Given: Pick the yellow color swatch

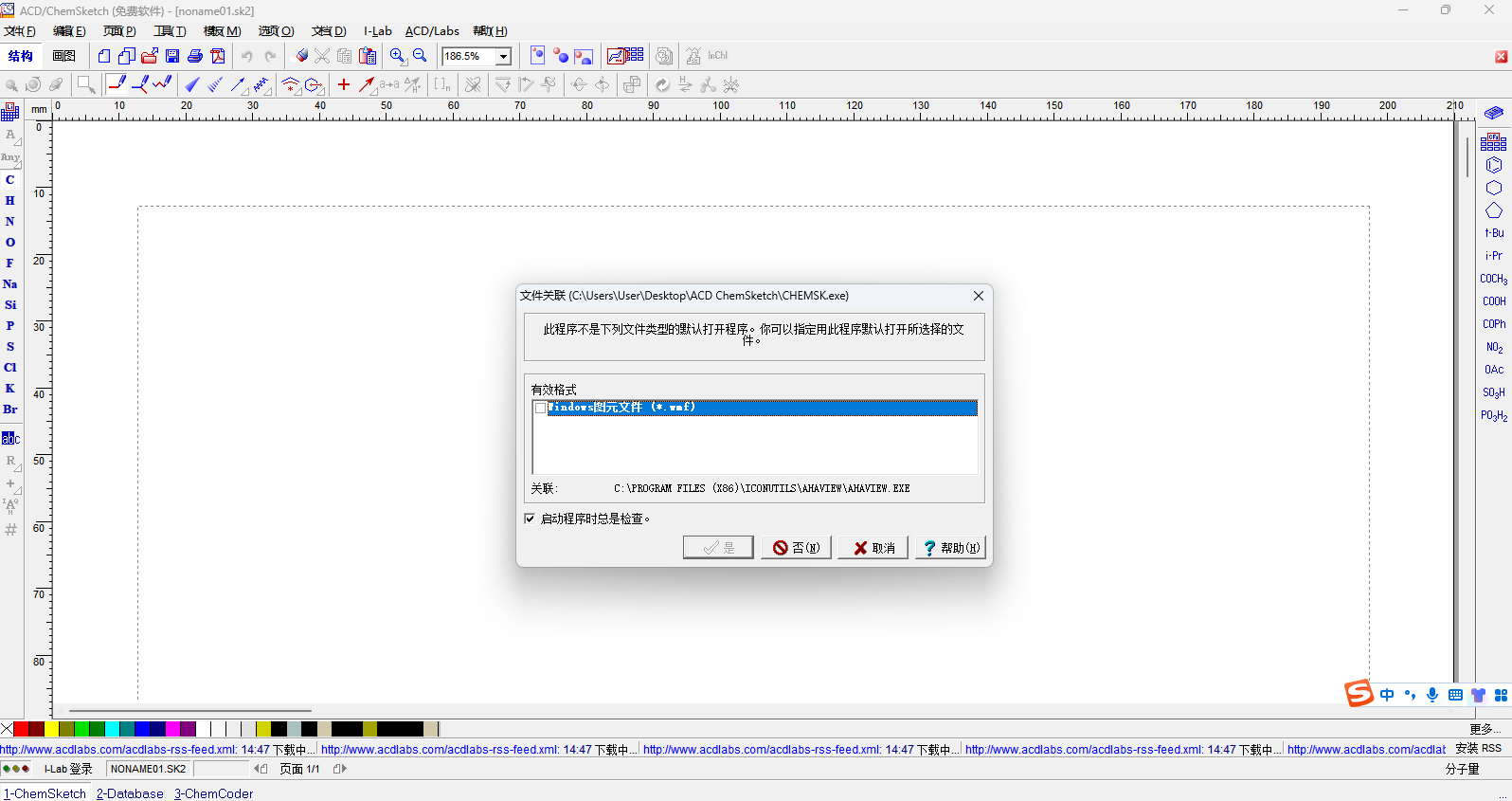Looking at the screenshot, I should pyautogui.click(x=51, y=729).
